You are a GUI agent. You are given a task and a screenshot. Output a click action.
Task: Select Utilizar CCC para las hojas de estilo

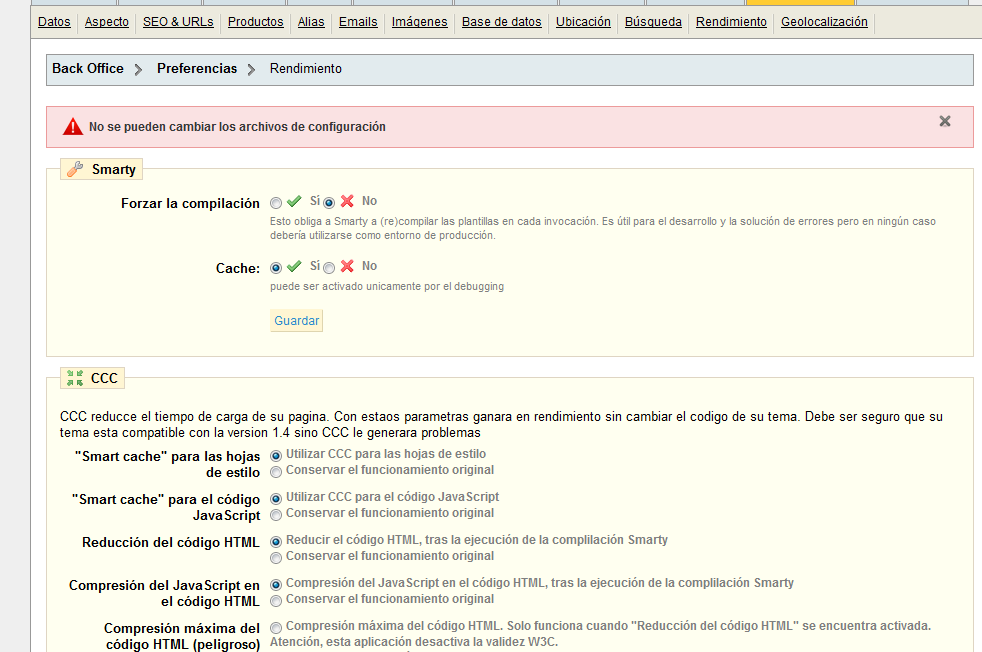point(276,456)
